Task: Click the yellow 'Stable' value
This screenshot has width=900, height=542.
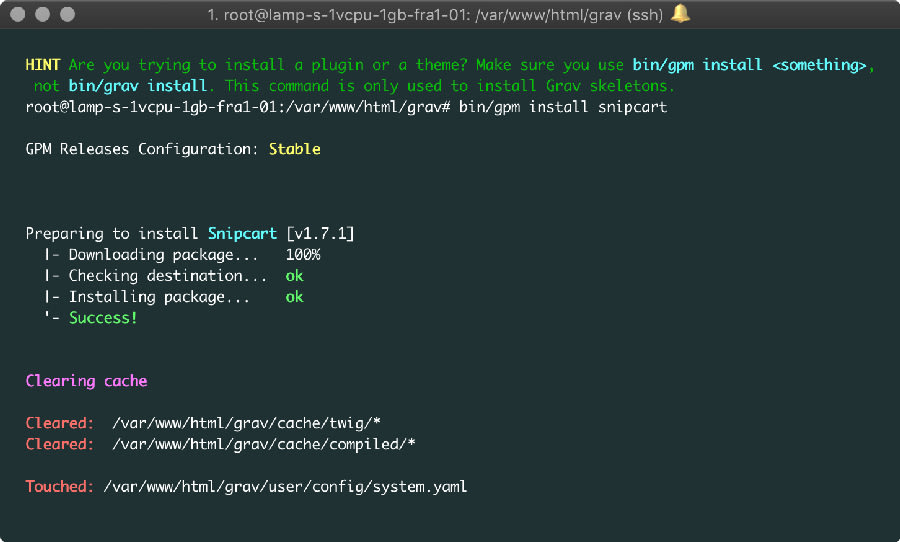Action: pos(294,149)
